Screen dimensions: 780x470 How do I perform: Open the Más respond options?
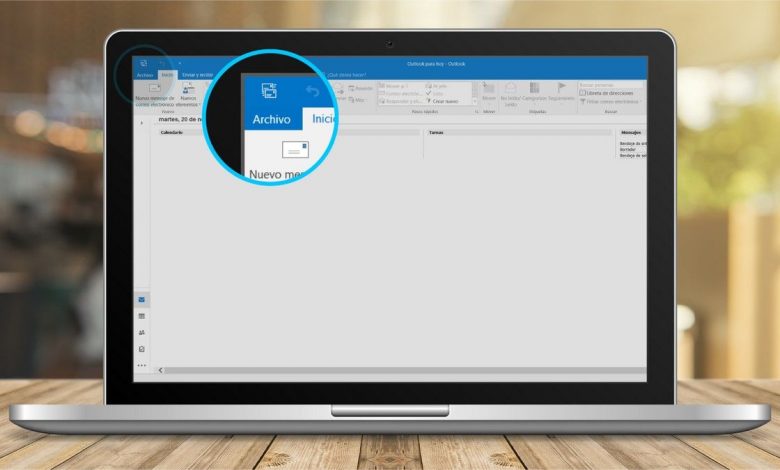357,100
